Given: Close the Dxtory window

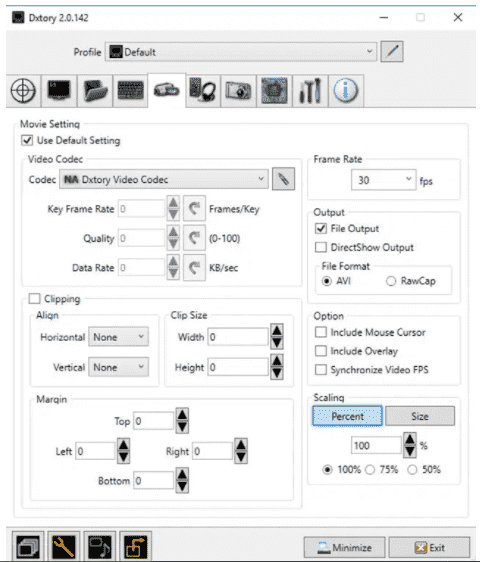Looking at the screenshot, I should pyautogui.click(x=458, y=17).
